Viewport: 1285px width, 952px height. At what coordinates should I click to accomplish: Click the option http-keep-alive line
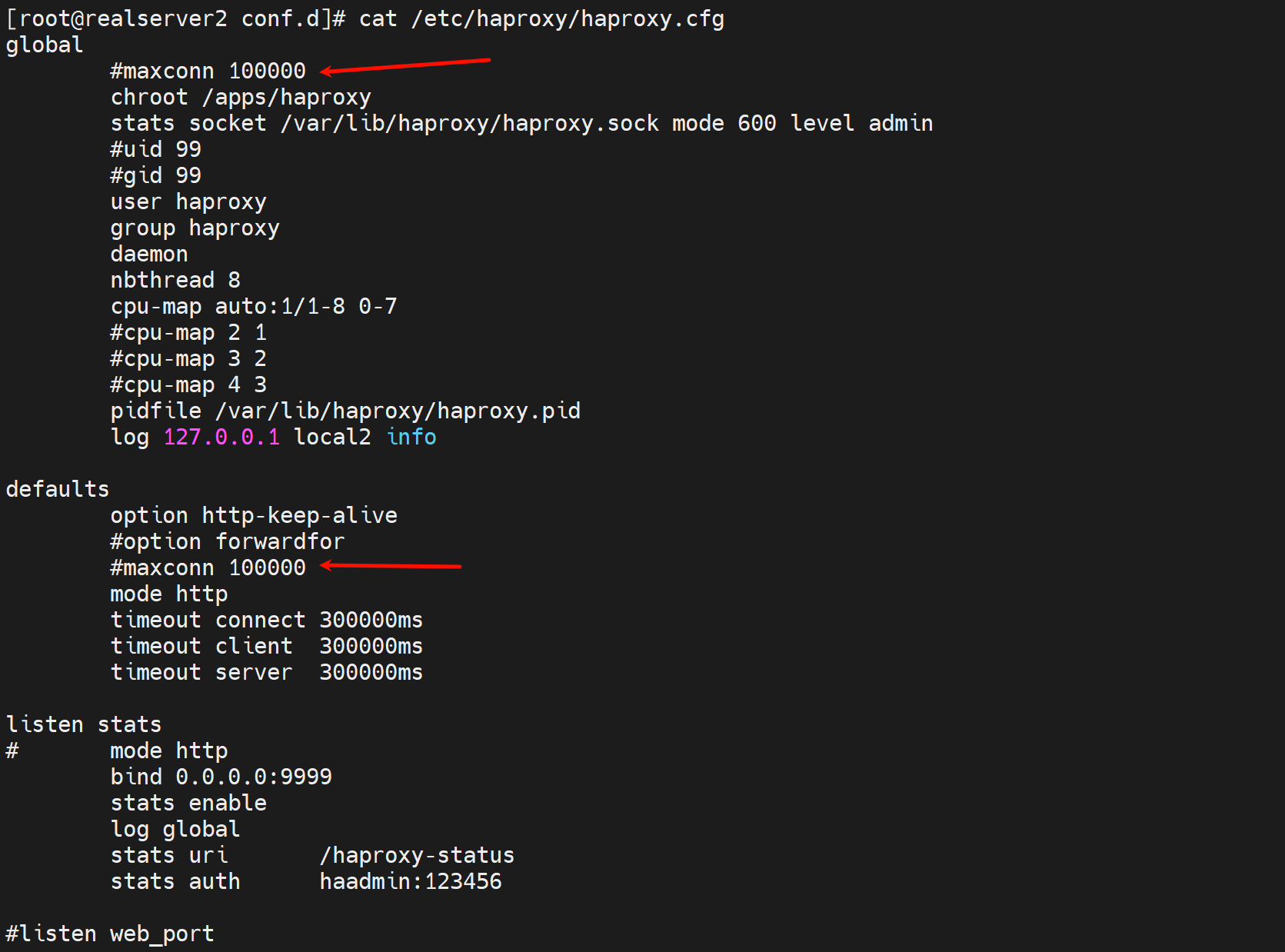(x=254, y=516)
